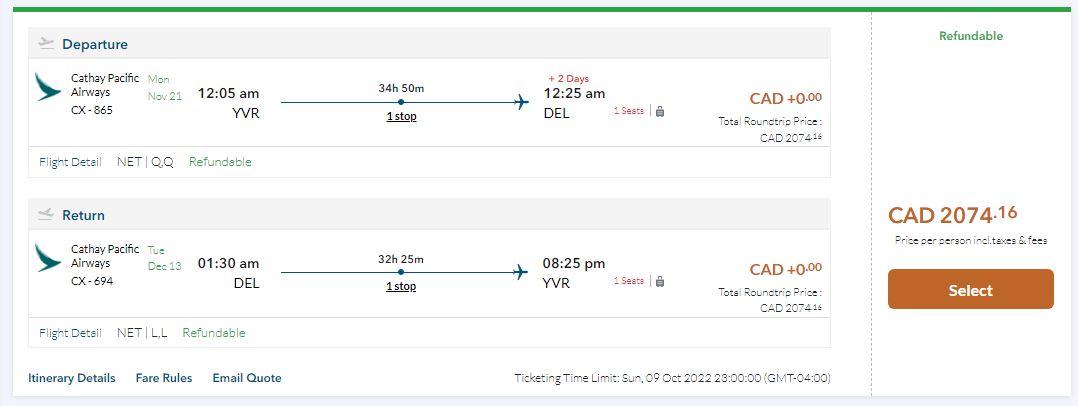This screenshot has height=406, width=1078.
Task: Show the 1 stop details for departure flight
Action: tap(401, 116)
